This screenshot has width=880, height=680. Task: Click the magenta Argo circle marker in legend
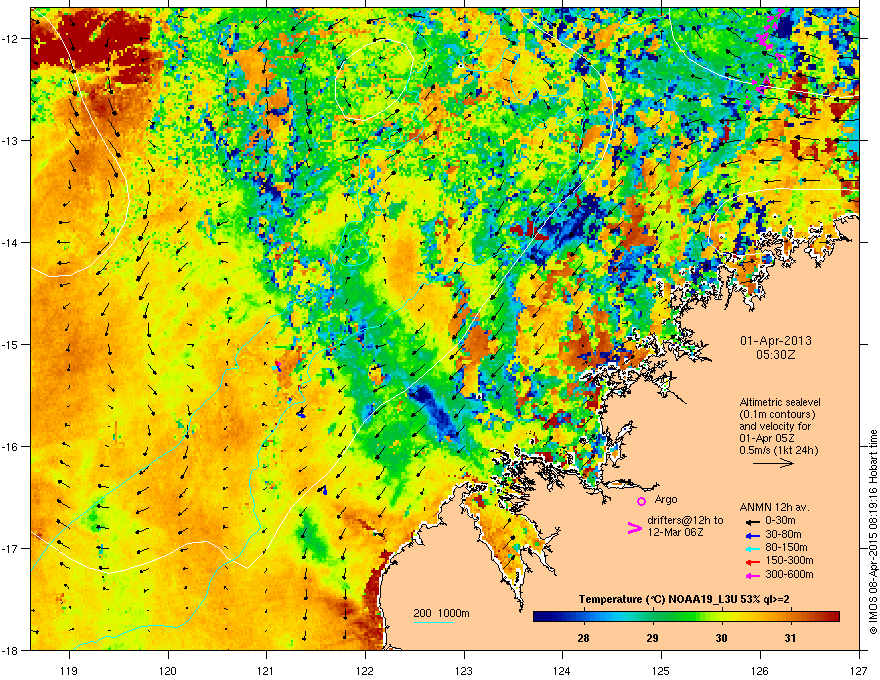(641, 501)
